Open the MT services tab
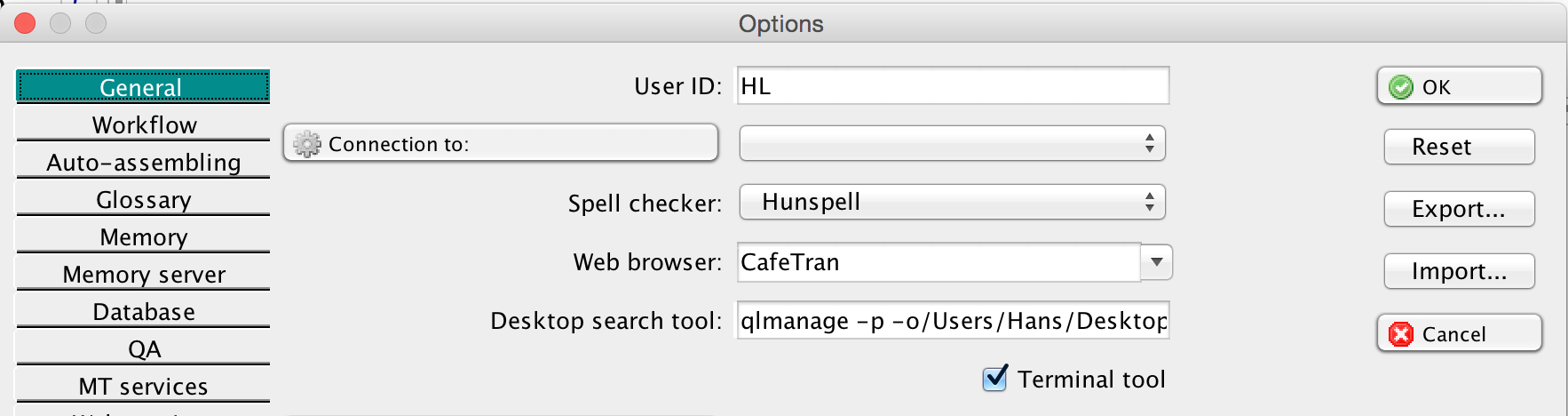The image size is (1568, 416). click(x=142, y=387)
